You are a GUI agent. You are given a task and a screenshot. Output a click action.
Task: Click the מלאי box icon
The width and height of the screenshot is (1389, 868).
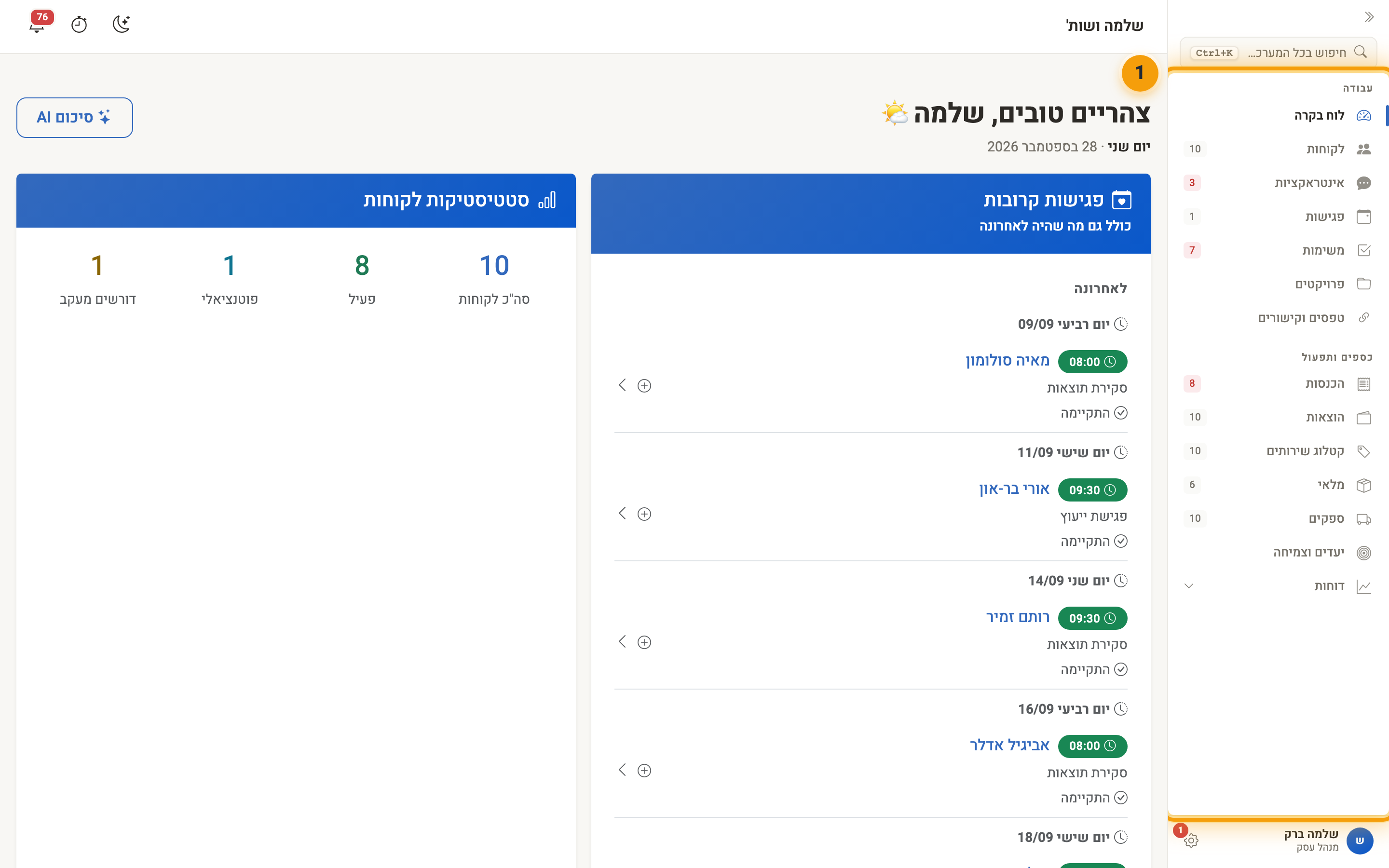coord(1364,485)
